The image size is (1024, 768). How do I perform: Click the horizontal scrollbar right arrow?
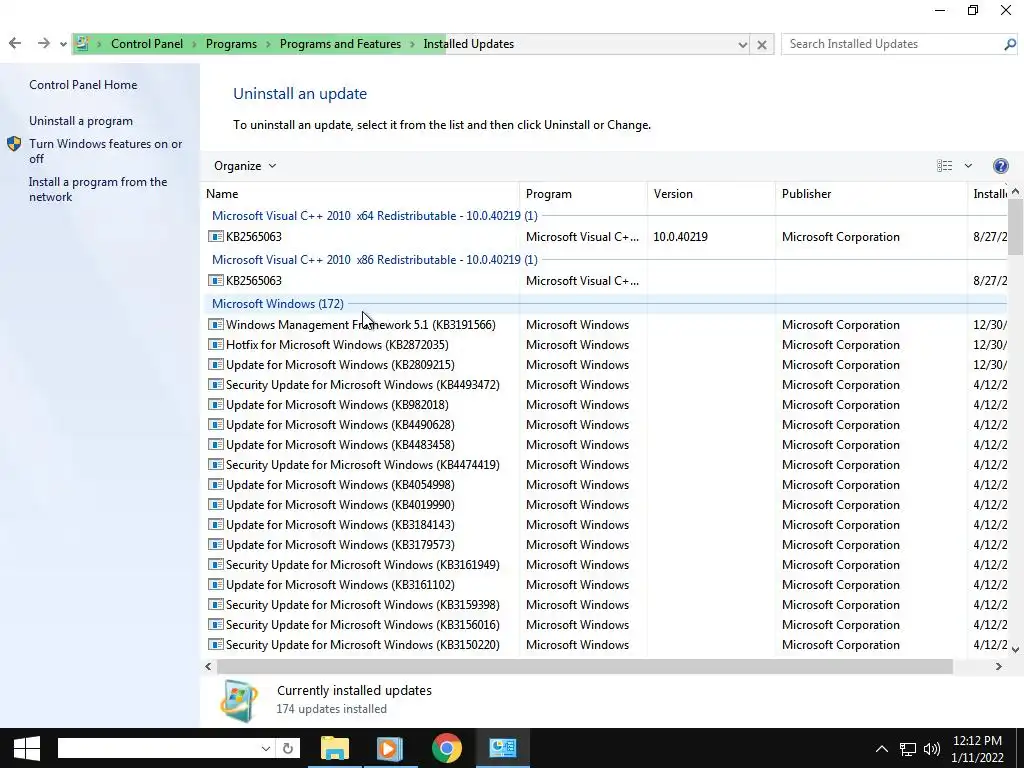tap(999, 666)
